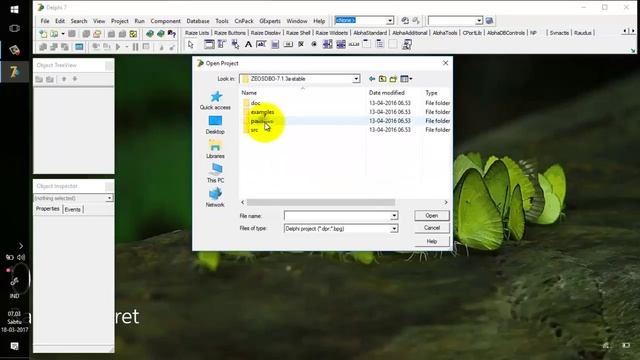The height and width of the screenshot is (360, 640).
Task: Select the arrow pointer palette tool
Action: tap(191, 44)
